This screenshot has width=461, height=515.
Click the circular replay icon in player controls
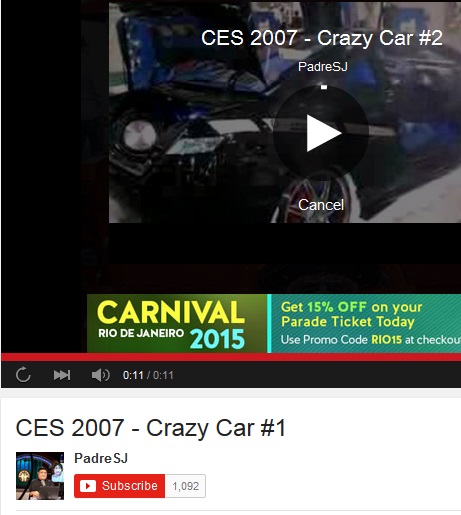point(23,375)
